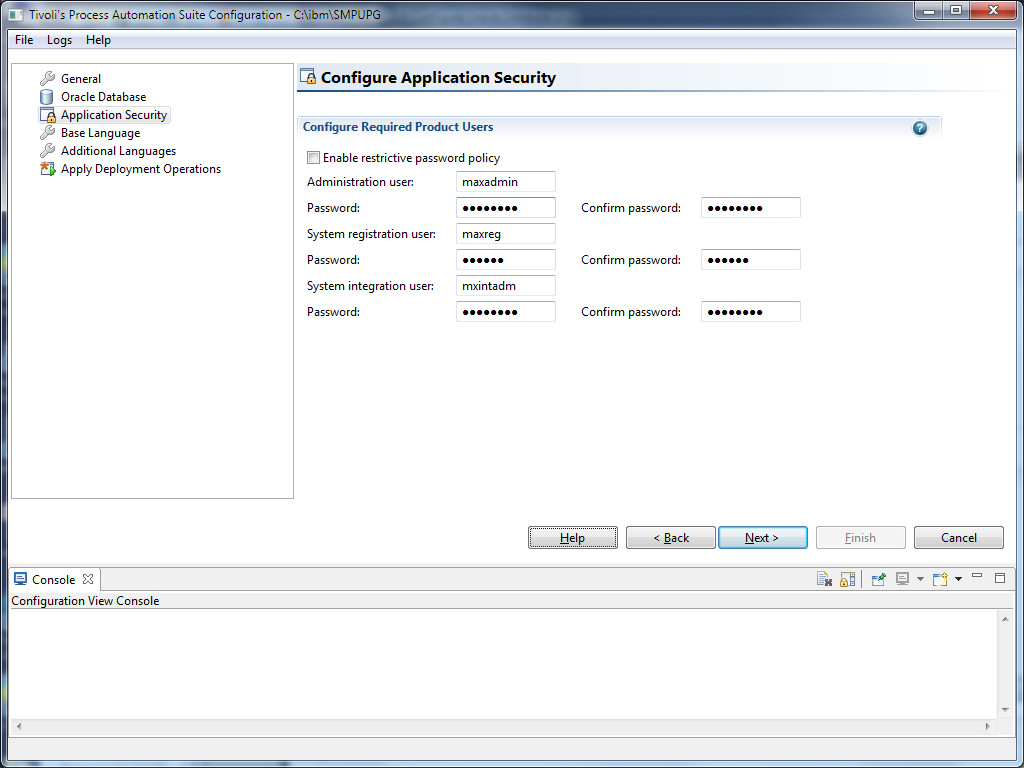
Task: Focus System integration user field mxintadm
Action: pos(505,285)
